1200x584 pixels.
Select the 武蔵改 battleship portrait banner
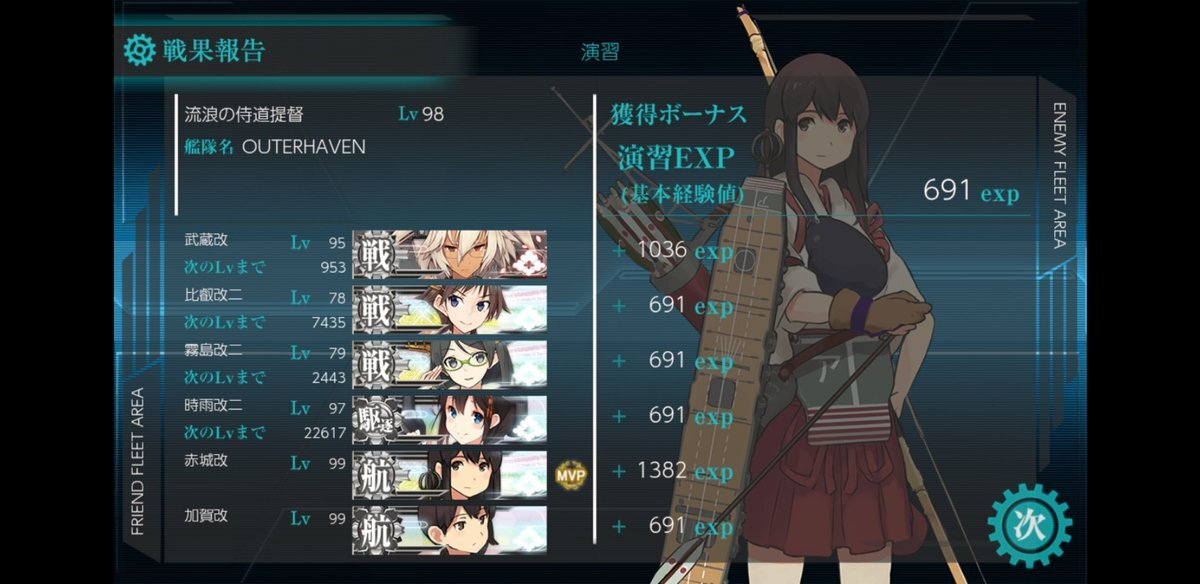[x=449, y=254]
